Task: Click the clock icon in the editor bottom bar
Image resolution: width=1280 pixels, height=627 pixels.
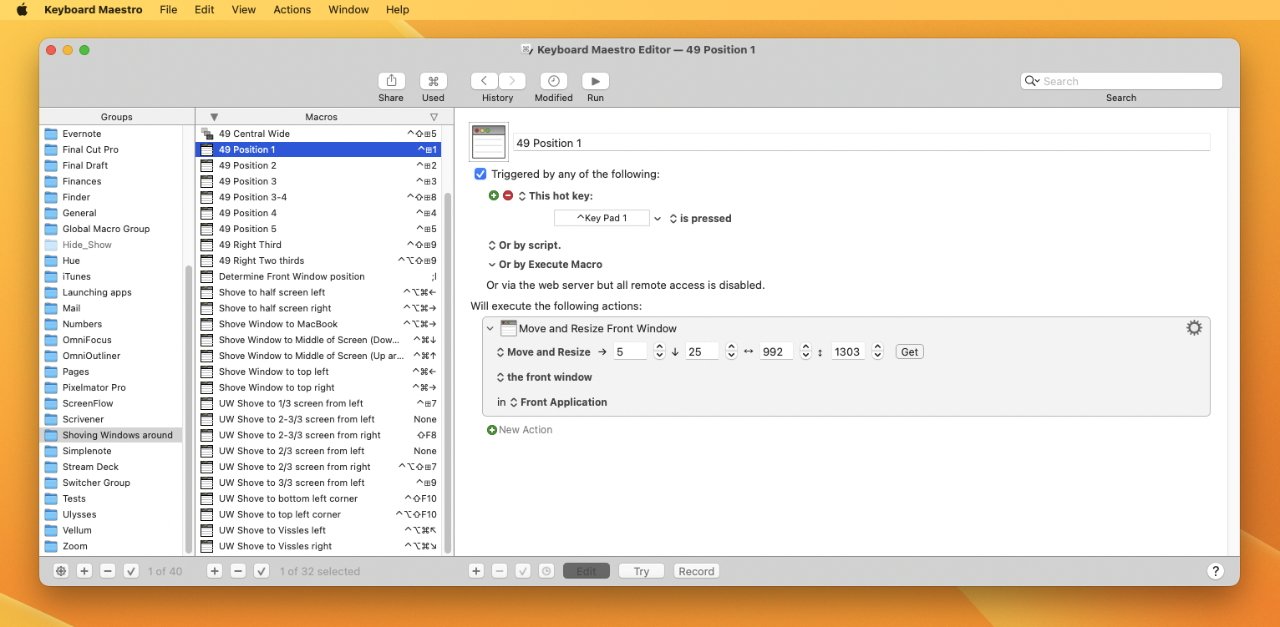Action: (x=546, y=571)
